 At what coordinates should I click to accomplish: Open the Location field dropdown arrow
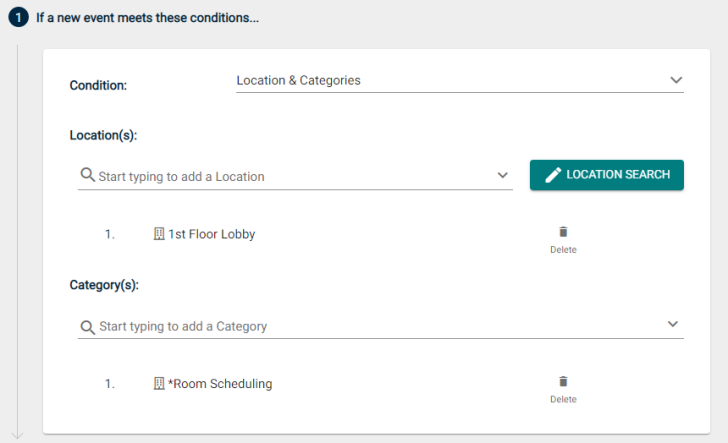pos(502,176)
